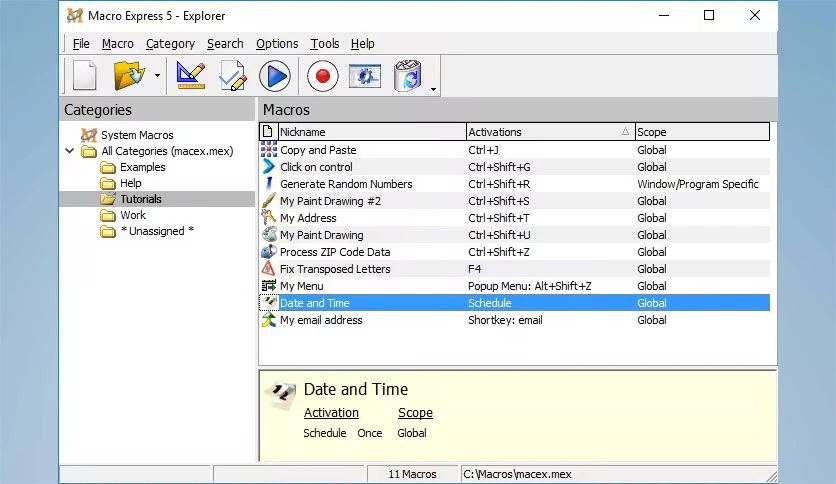Click the Scope link in details pane

[415, 413]
